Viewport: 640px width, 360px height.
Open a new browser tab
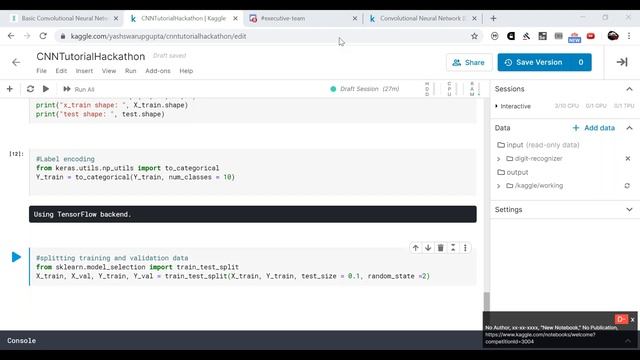[x=493, y=18]
